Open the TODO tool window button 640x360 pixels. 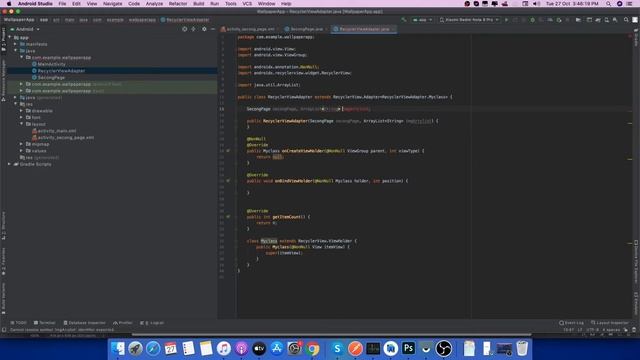(18, 323)
